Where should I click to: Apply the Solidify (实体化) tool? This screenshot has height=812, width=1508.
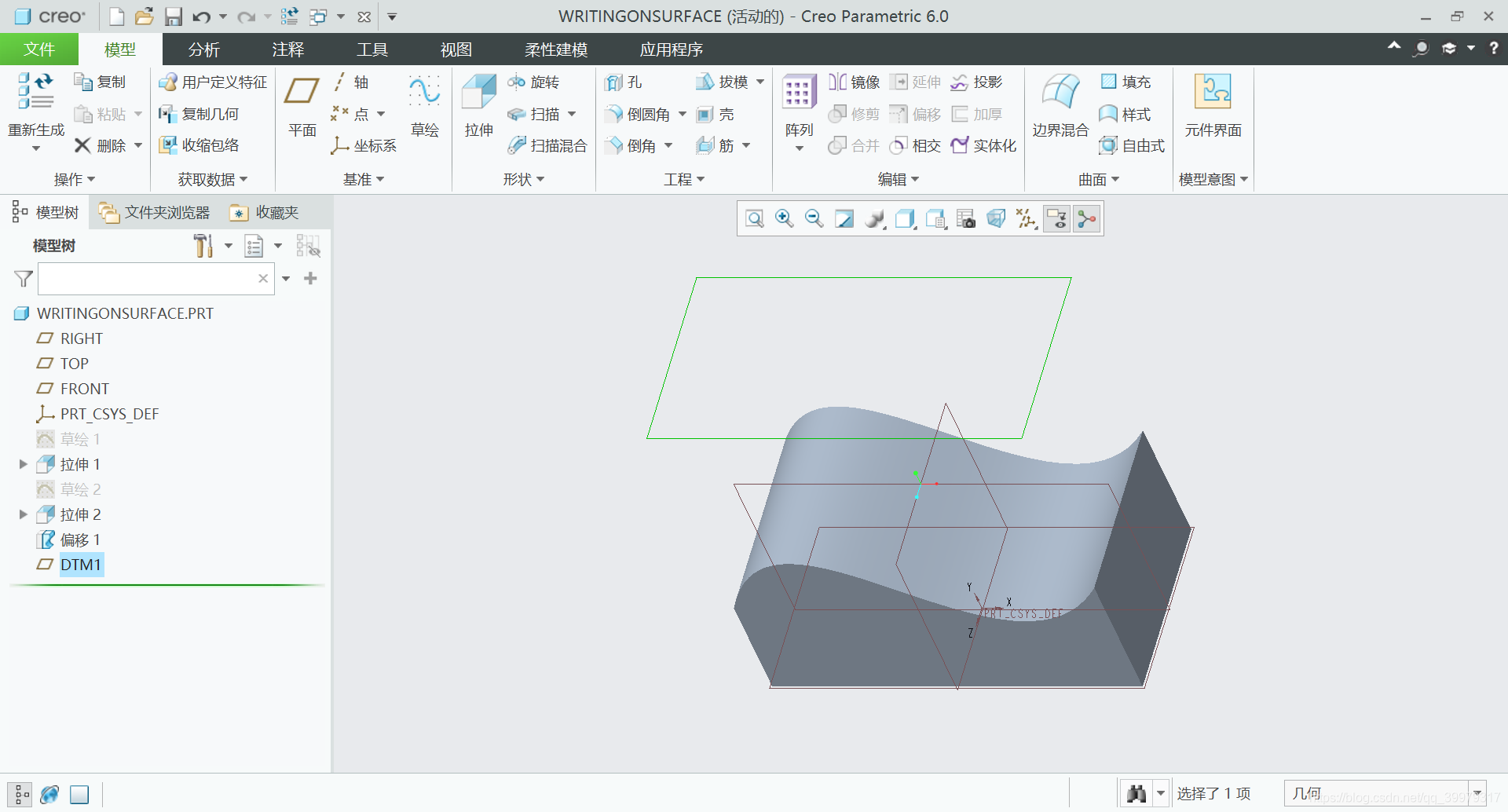pos(983,145)
